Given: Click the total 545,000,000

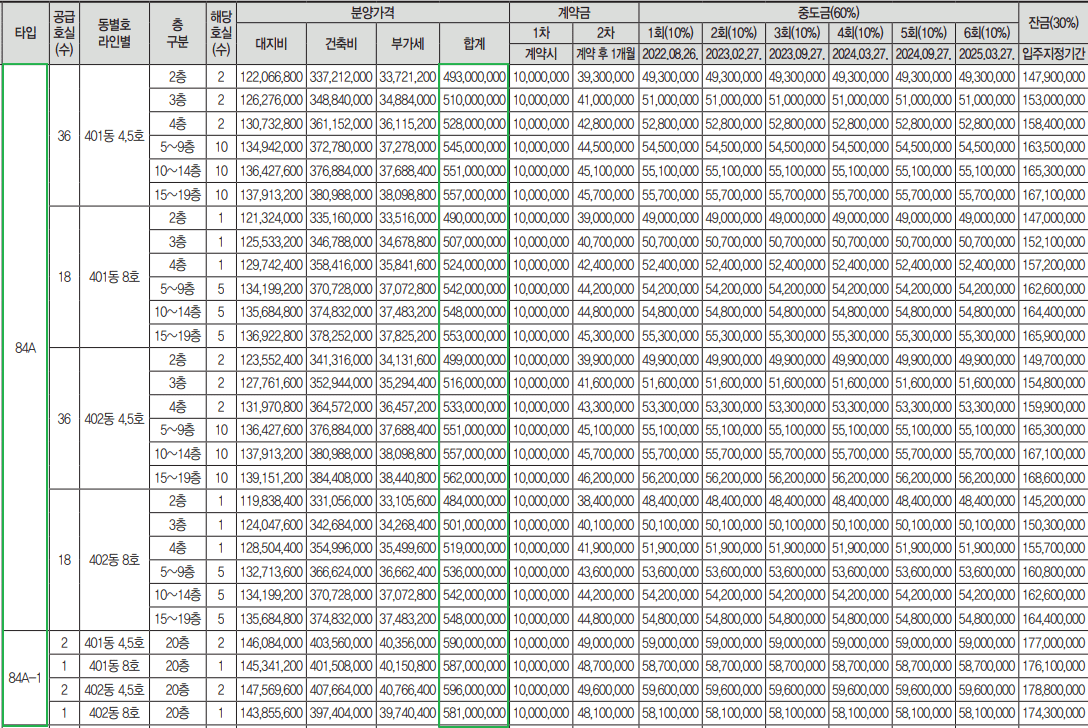Looking at the screenshot, I should 474,147.
